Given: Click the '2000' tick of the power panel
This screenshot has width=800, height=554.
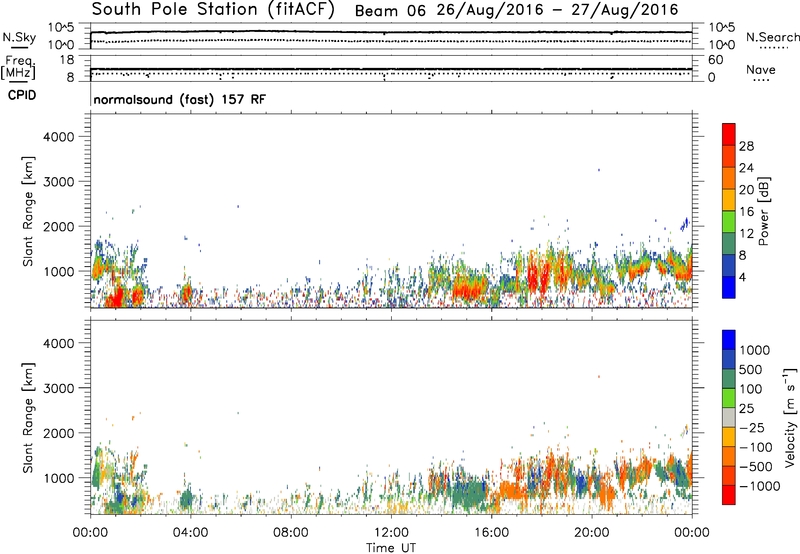Looking at the screenshot, I should click(59, 226).
